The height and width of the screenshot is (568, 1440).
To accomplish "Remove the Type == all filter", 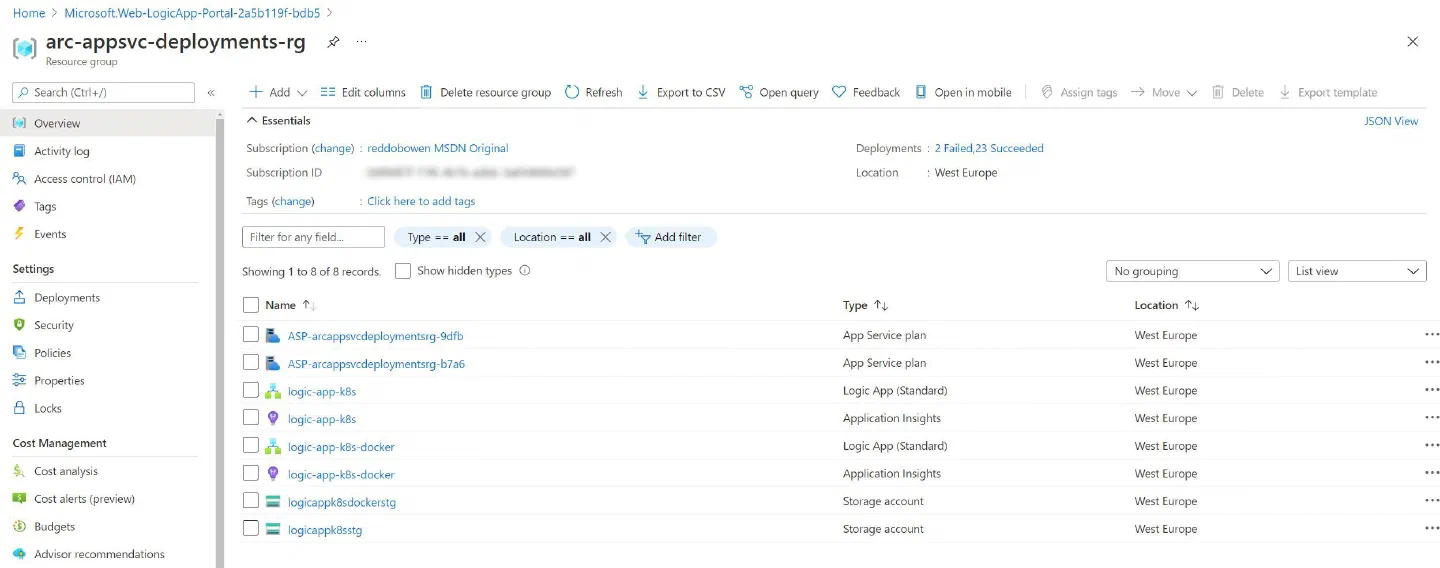I will [x=480, y=237].
